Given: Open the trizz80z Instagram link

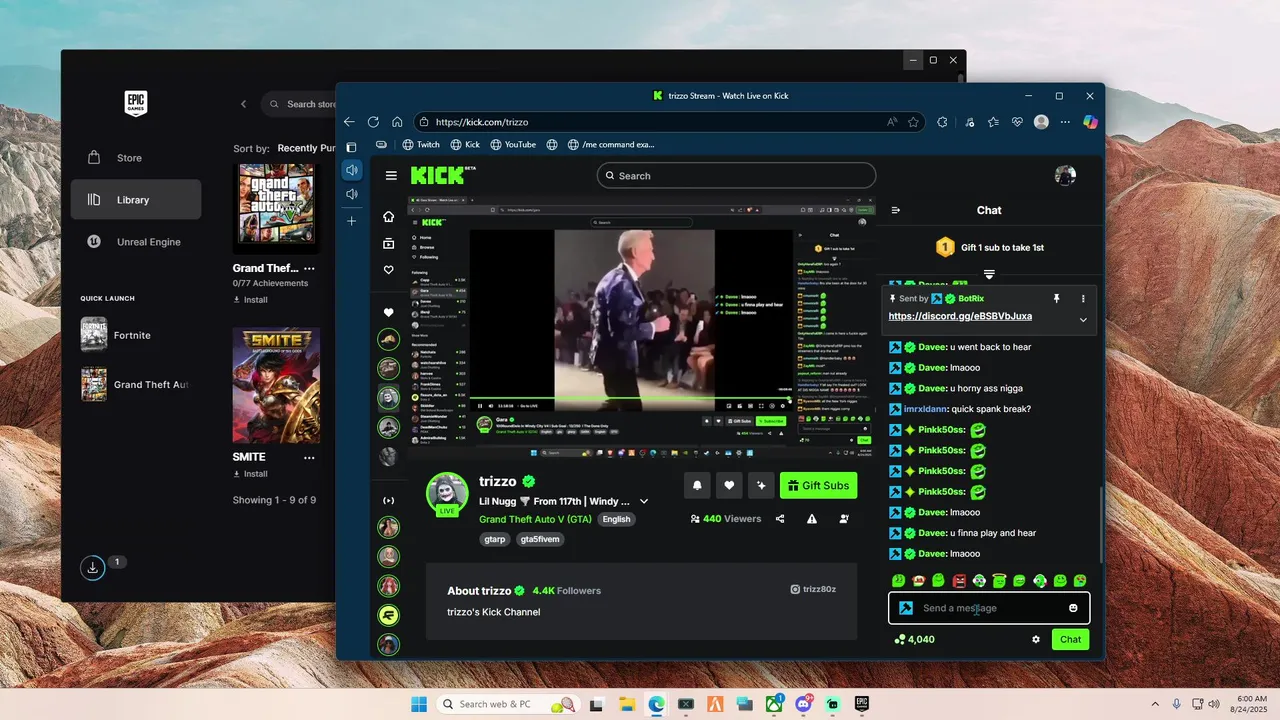Looking at the screenshot, I should pos(812,589).
